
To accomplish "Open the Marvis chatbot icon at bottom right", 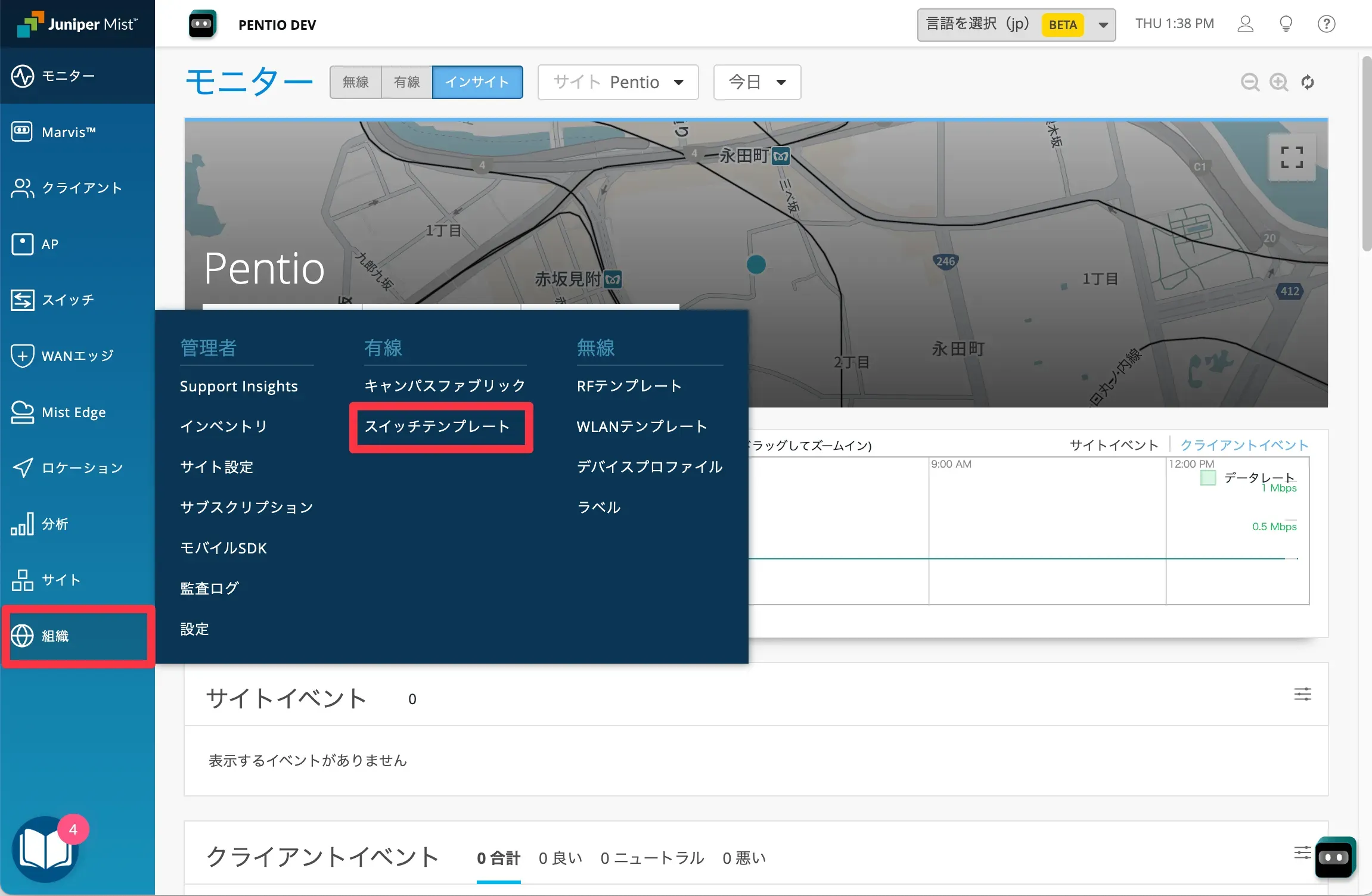I will click(x=1334, y=857).
